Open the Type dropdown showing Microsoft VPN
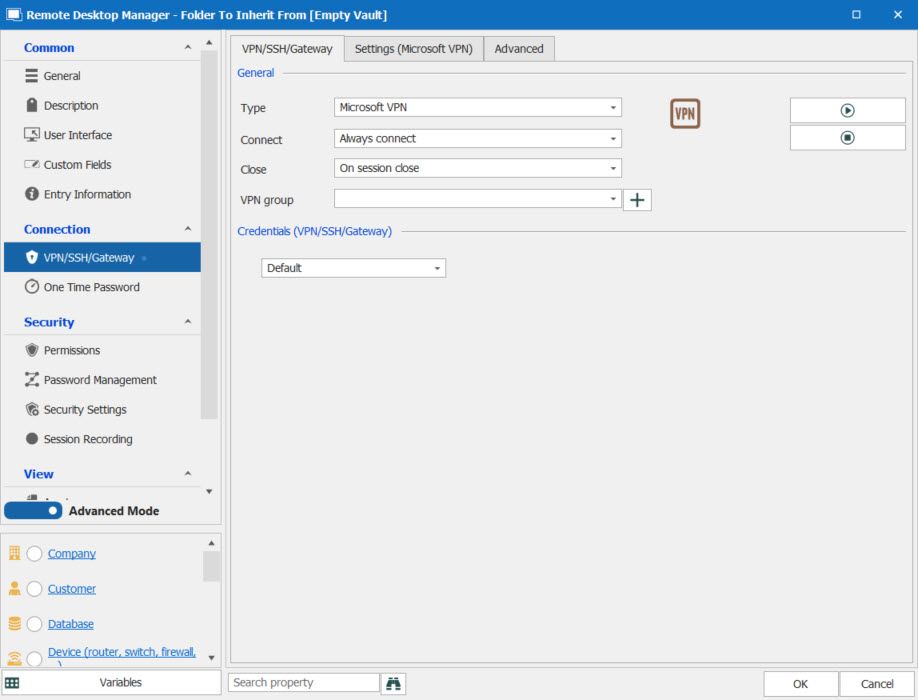The height and width of the screenshot is (700, 918). click(477, 108)
